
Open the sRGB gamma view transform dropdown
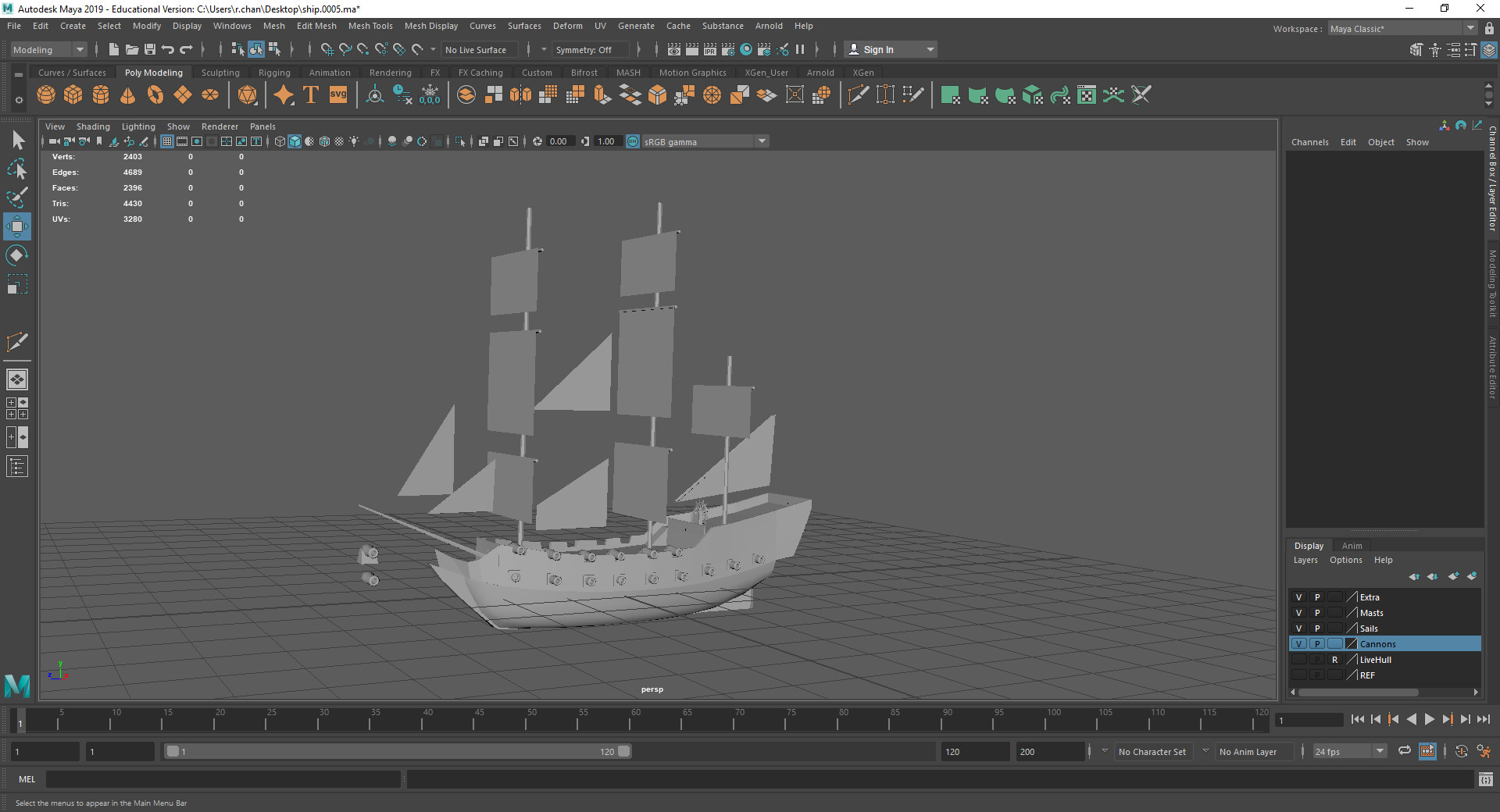pyautogui.click(x=762, y=141)
